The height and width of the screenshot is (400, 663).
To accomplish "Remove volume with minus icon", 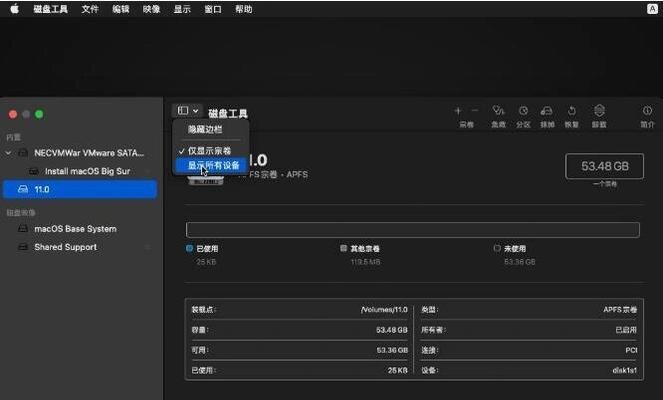I will click(x=475, y=111).
